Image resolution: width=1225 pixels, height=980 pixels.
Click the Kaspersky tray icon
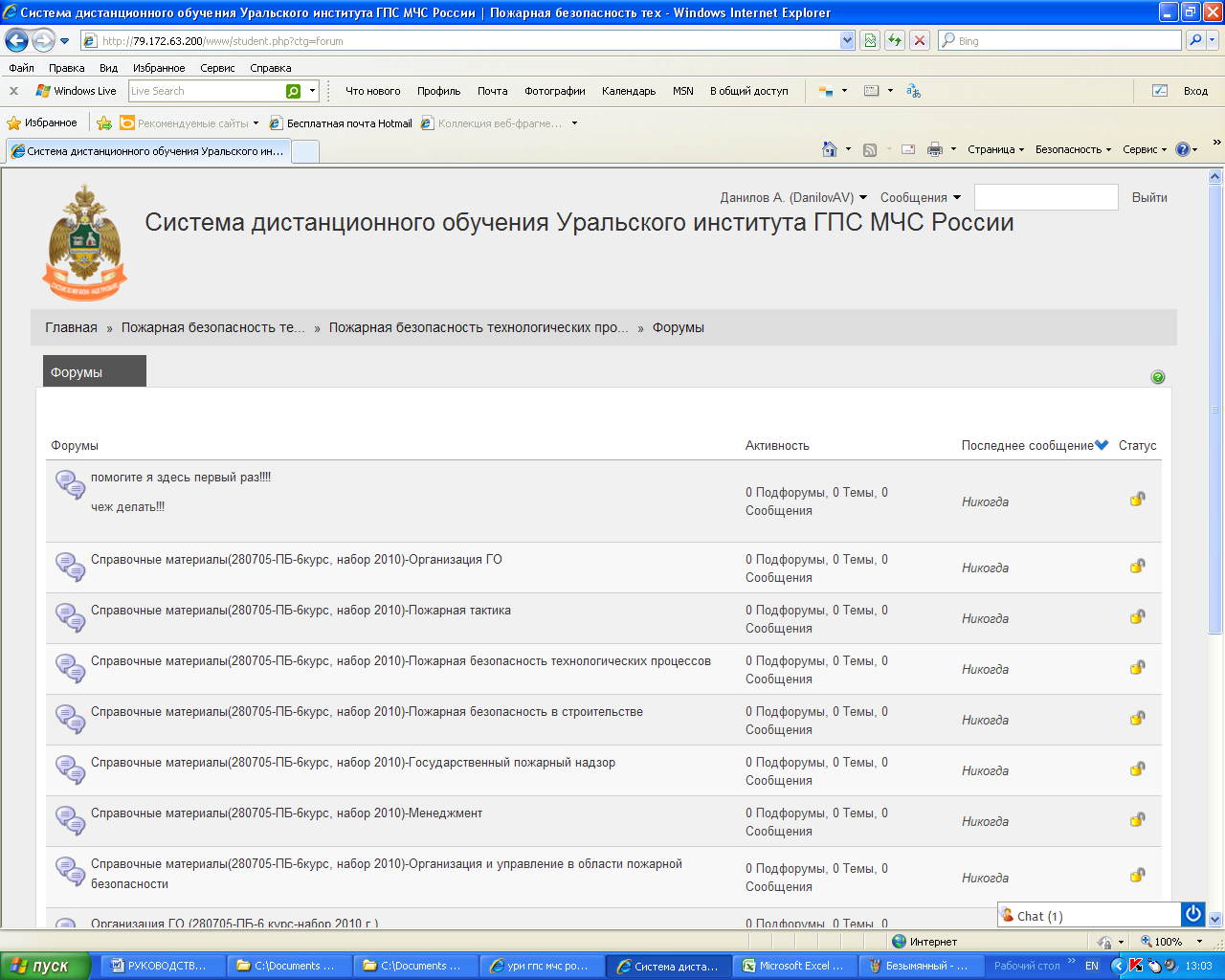1136,966
